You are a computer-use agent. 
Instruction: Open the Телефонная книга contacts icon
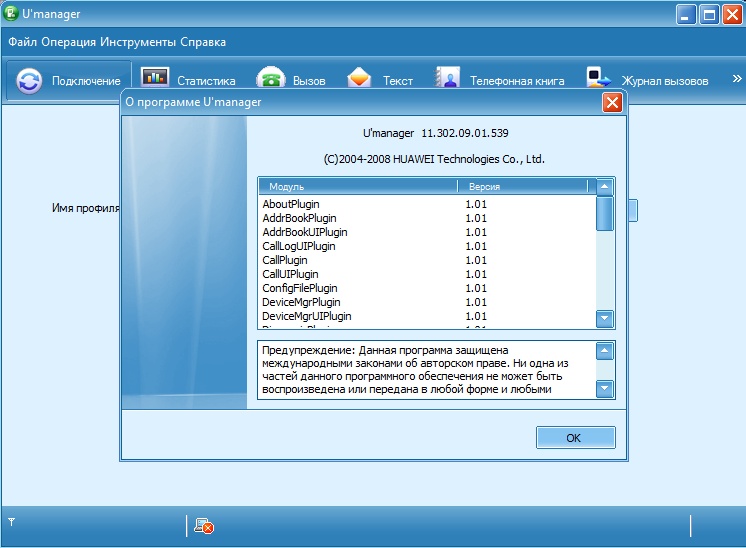tap(448, 80)
